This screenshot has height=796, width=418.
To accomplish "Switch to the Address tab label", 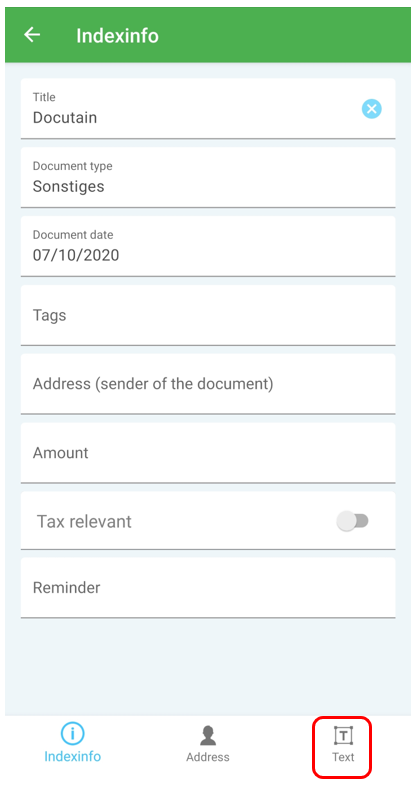I will 208,757.
